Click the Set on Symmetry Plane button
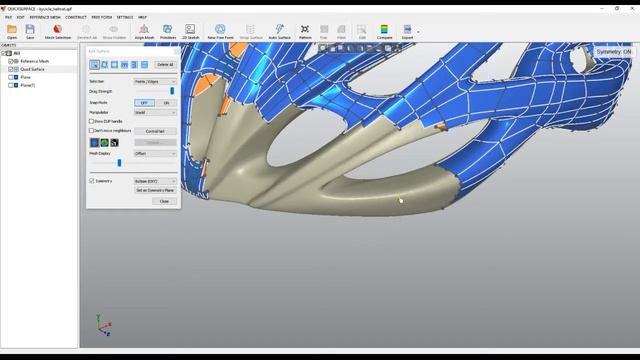The width and height of the screenshot is (640, 360). pos(155,190)
